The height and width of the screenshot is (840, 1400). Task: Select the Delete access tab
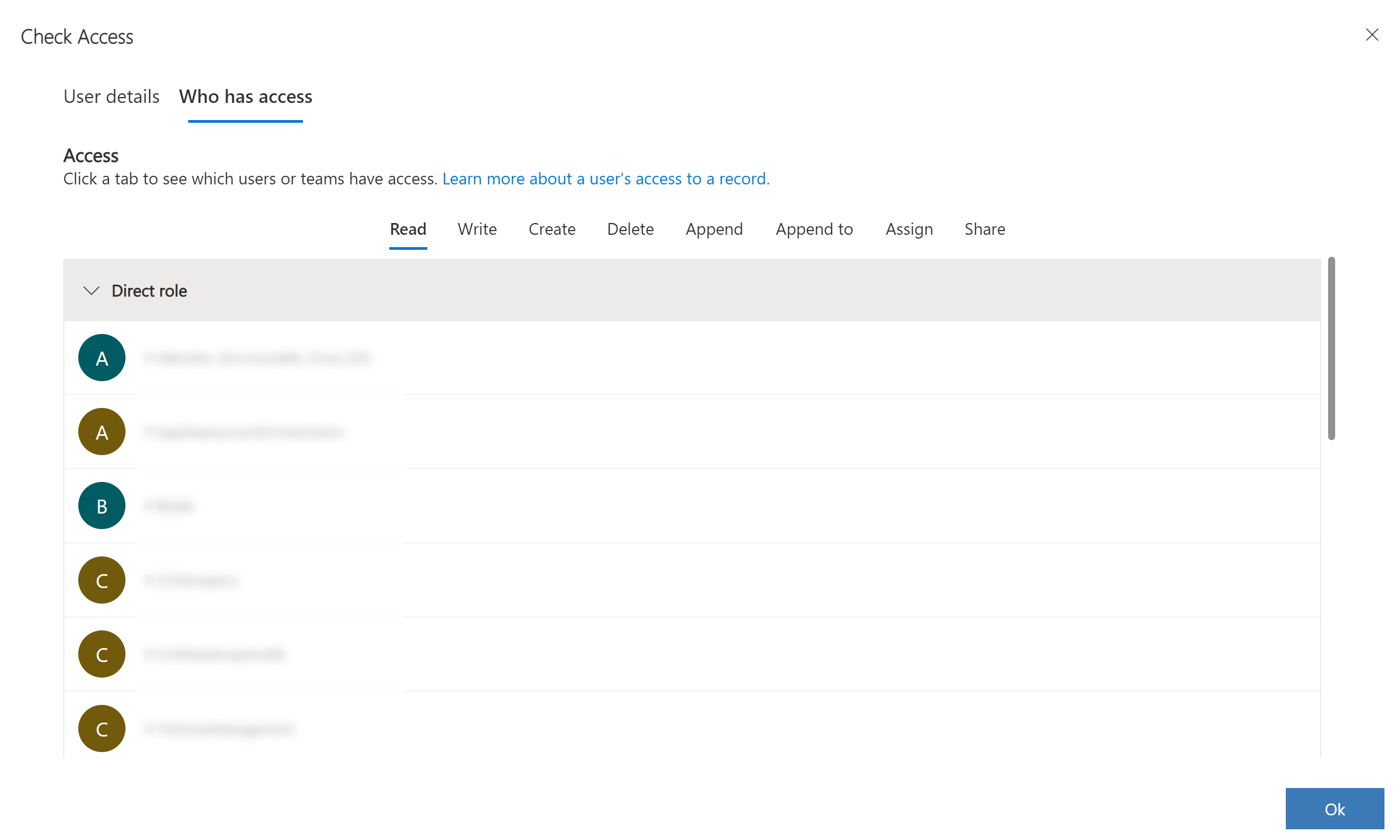(630, 228)
